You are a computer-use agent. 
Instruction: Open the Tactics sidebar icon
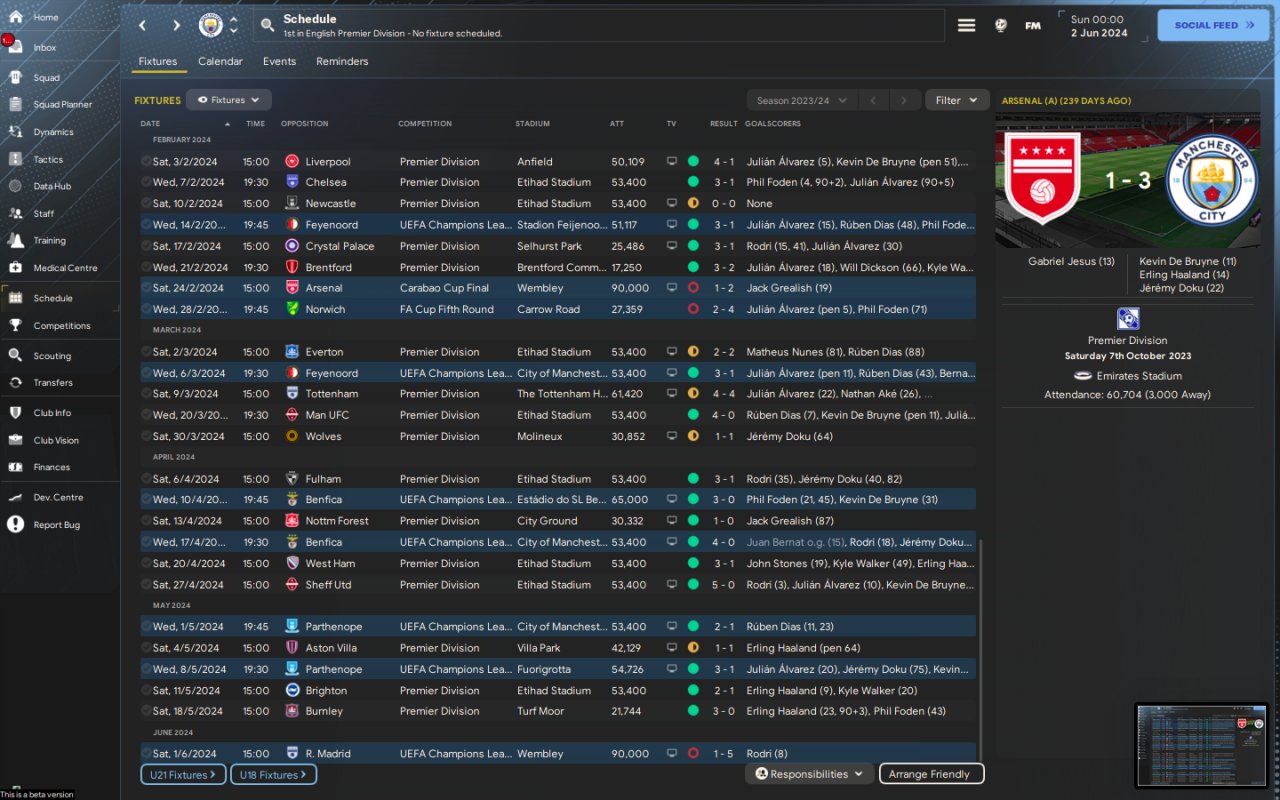pos(15,159)
